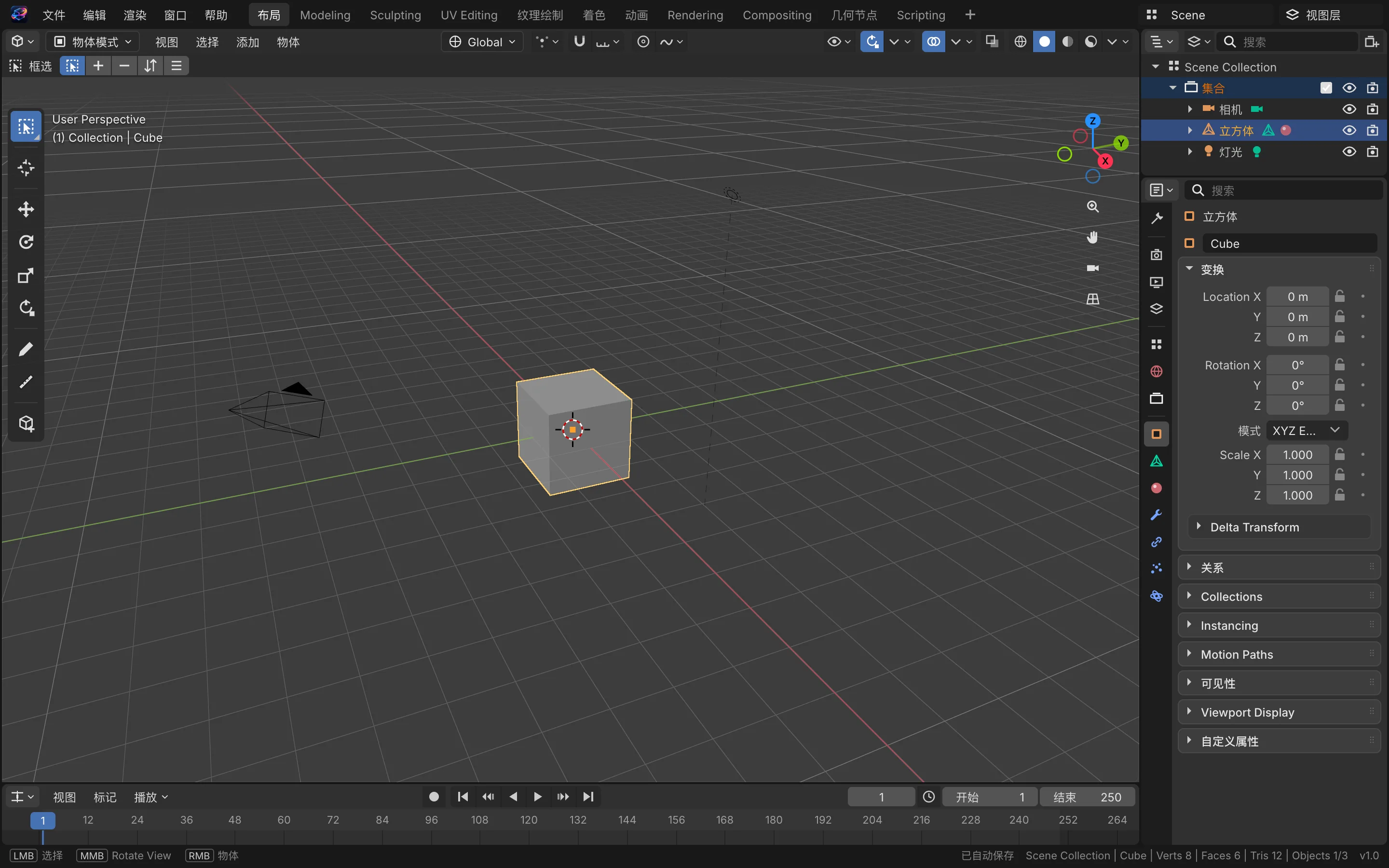Viewport: 1389px width, 868px height.
Task: Switch to the Modeling workspace tab
Action: [325, 15]
